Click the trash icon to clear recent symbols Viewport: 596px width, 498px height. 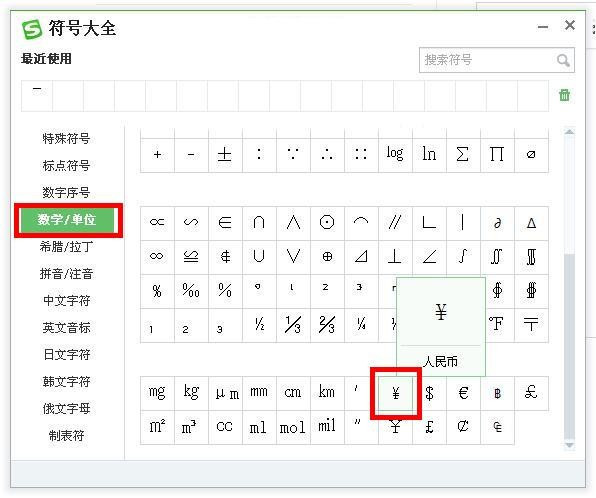(x=564, y=95)
